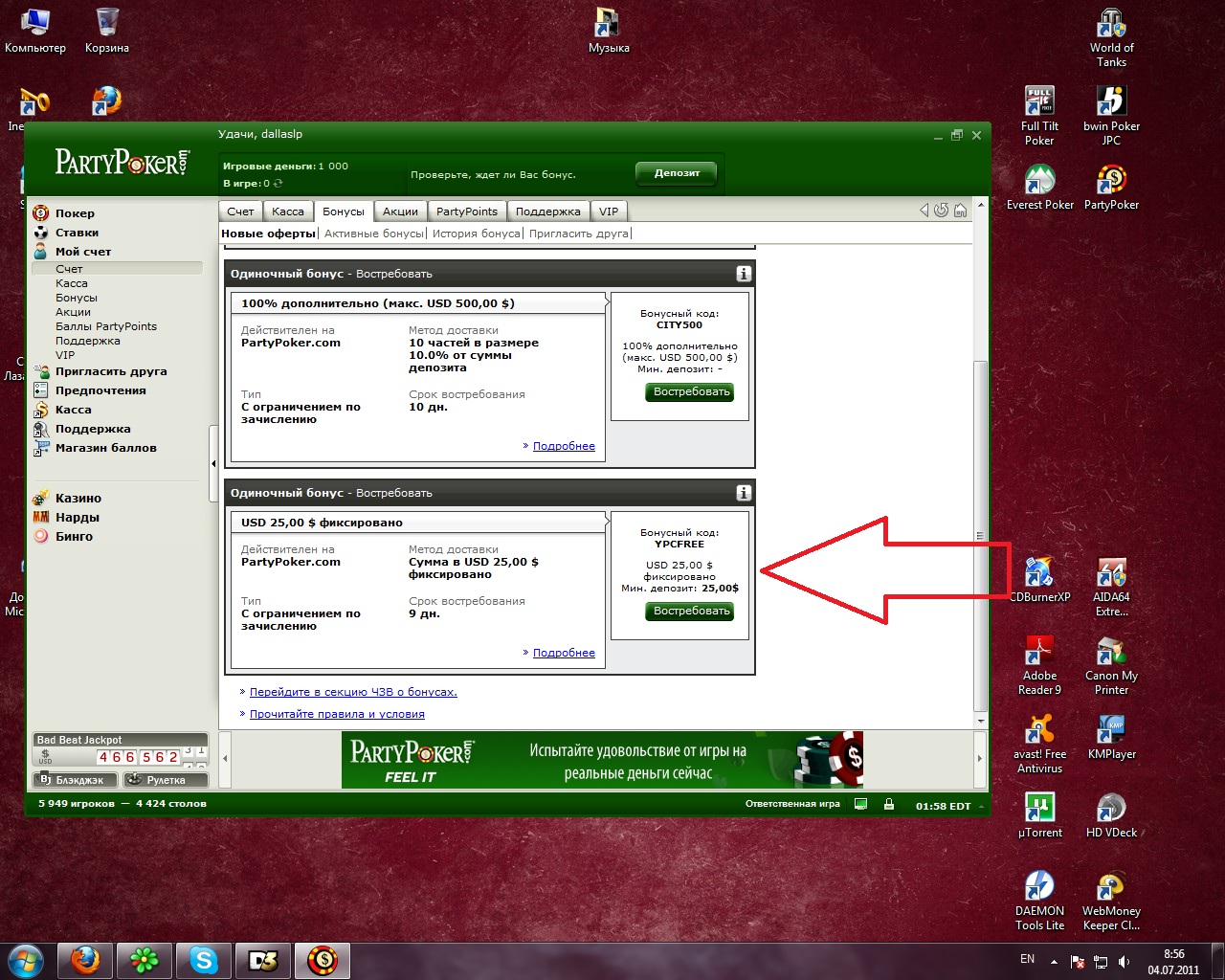Image resolution: width=1225 pixels, height=980 pixels.
Task: Click the back arrow icon in the toolbar
Action: [924, 211]
